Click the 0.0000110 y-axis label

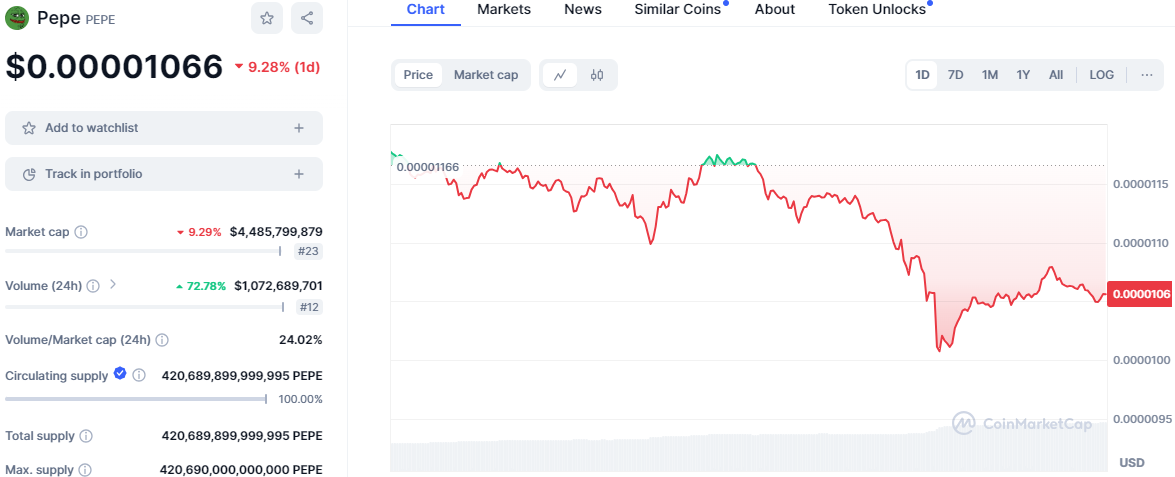(x=1141, y=243)
